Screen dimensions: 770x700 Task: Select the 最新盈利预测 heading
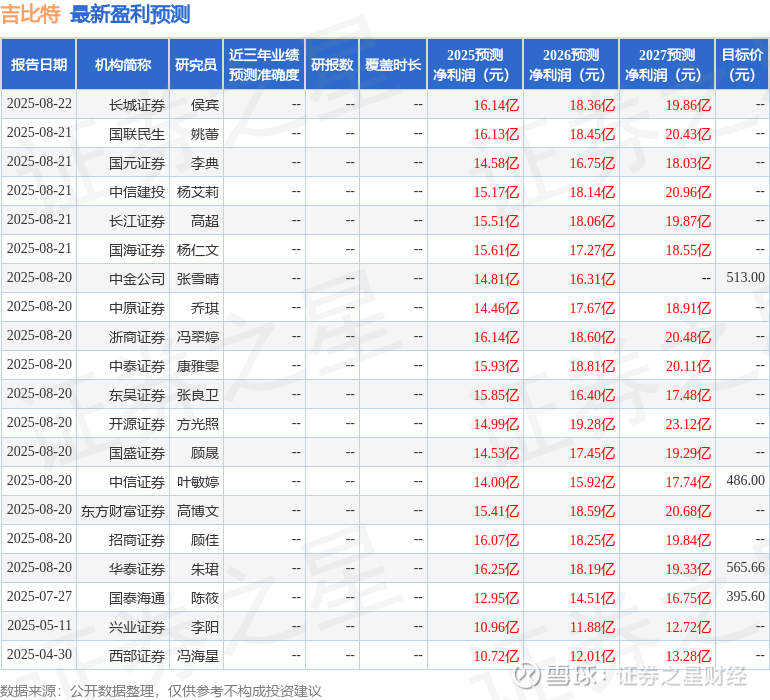pyautogui.click(x=130, y=14)
